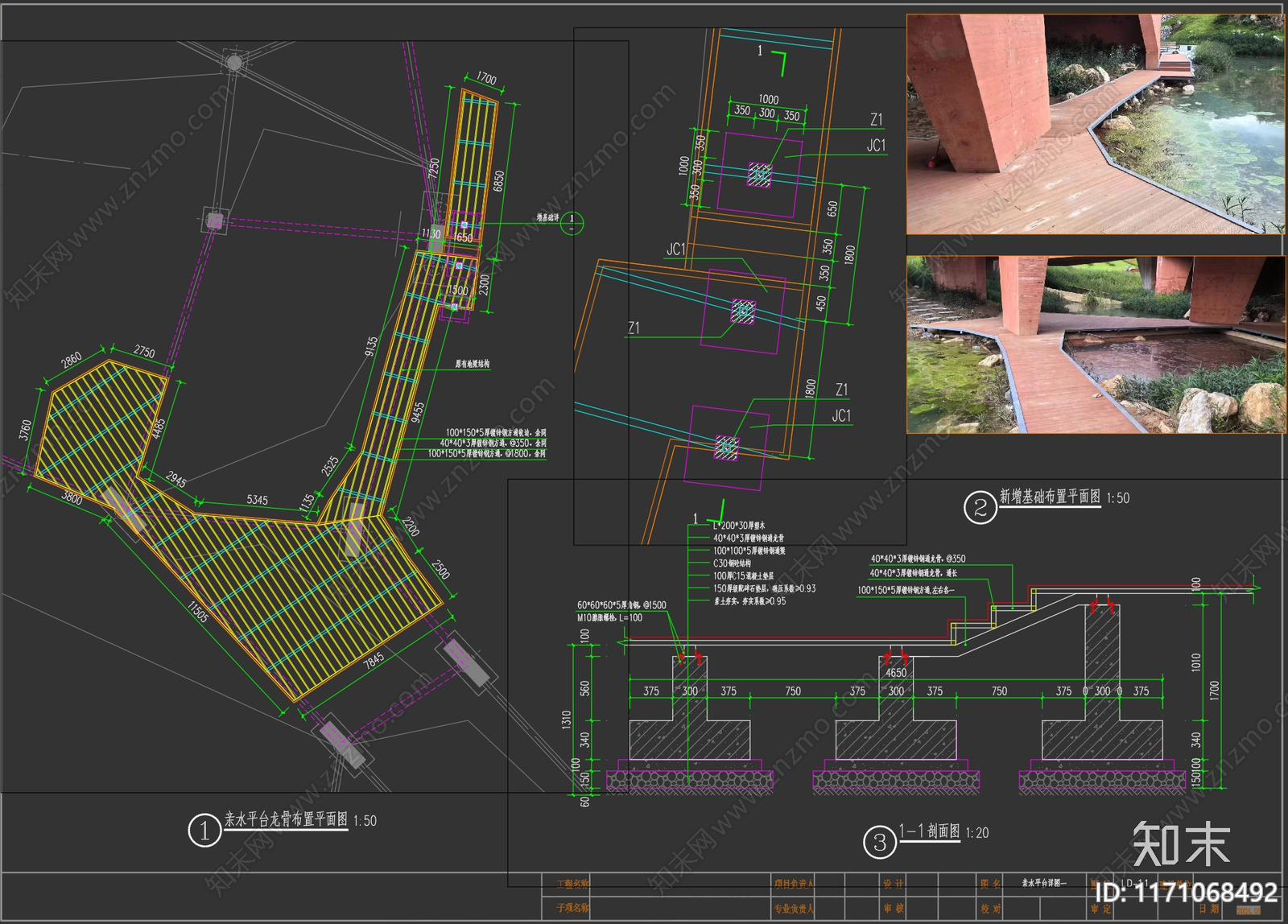The image size is (1288, 924).
Task: Click the 子项名称 title block cell
Action: (x=573, y=908)
